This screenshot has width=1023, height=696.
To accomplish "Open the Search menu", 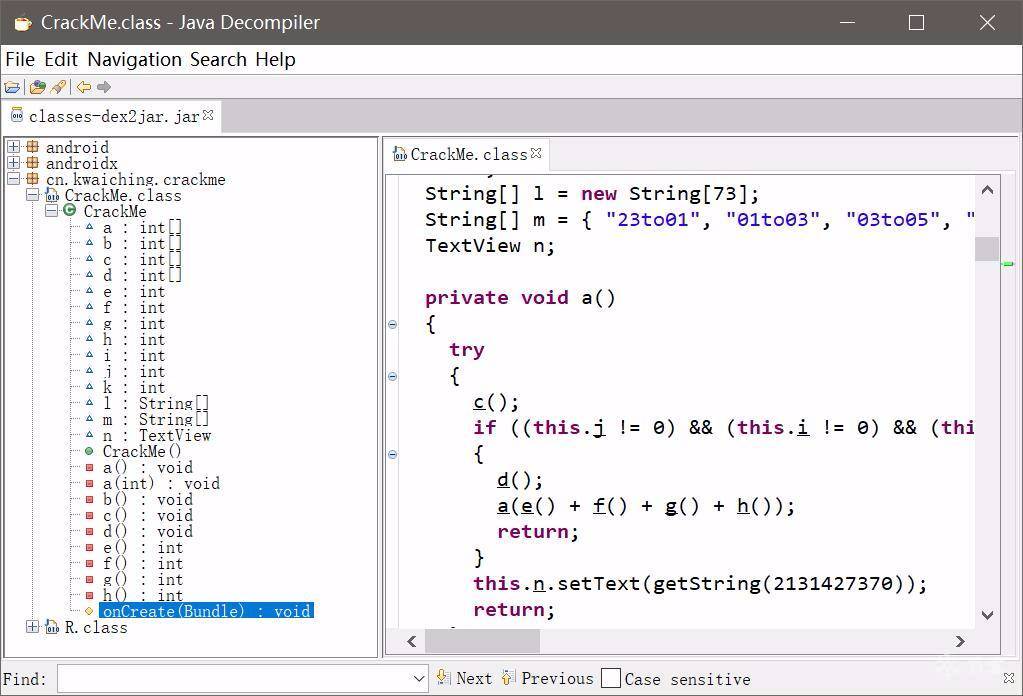I will [218, 59].
